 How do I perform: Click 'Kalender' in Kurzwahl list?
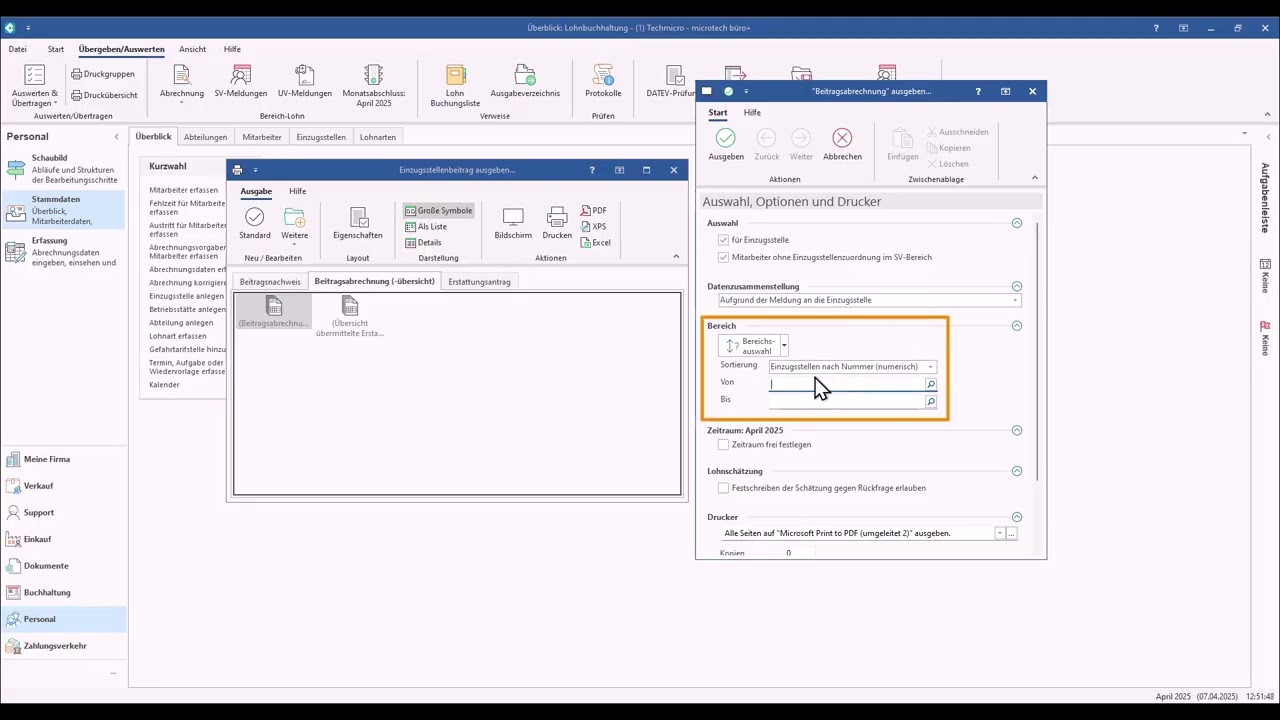[x=164, y=385]
